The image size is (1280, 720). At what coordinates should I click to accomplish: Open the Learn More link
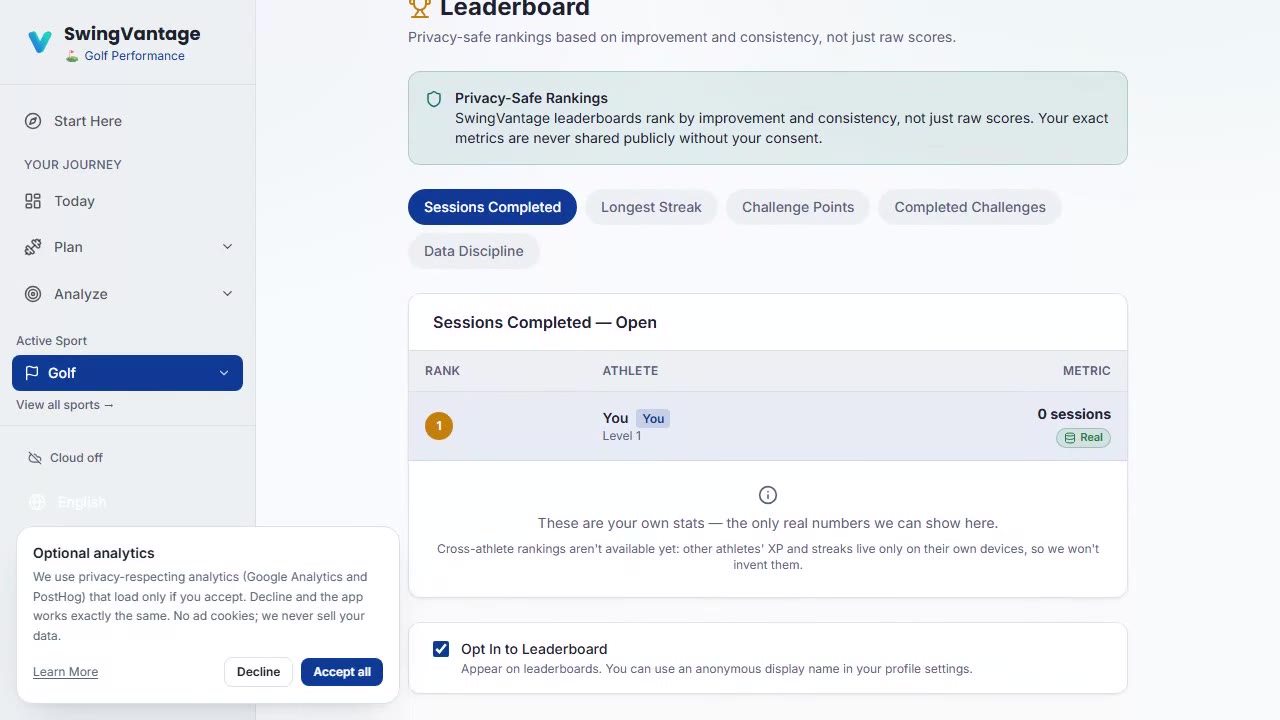pyautogui.click(x=65, y=672)
